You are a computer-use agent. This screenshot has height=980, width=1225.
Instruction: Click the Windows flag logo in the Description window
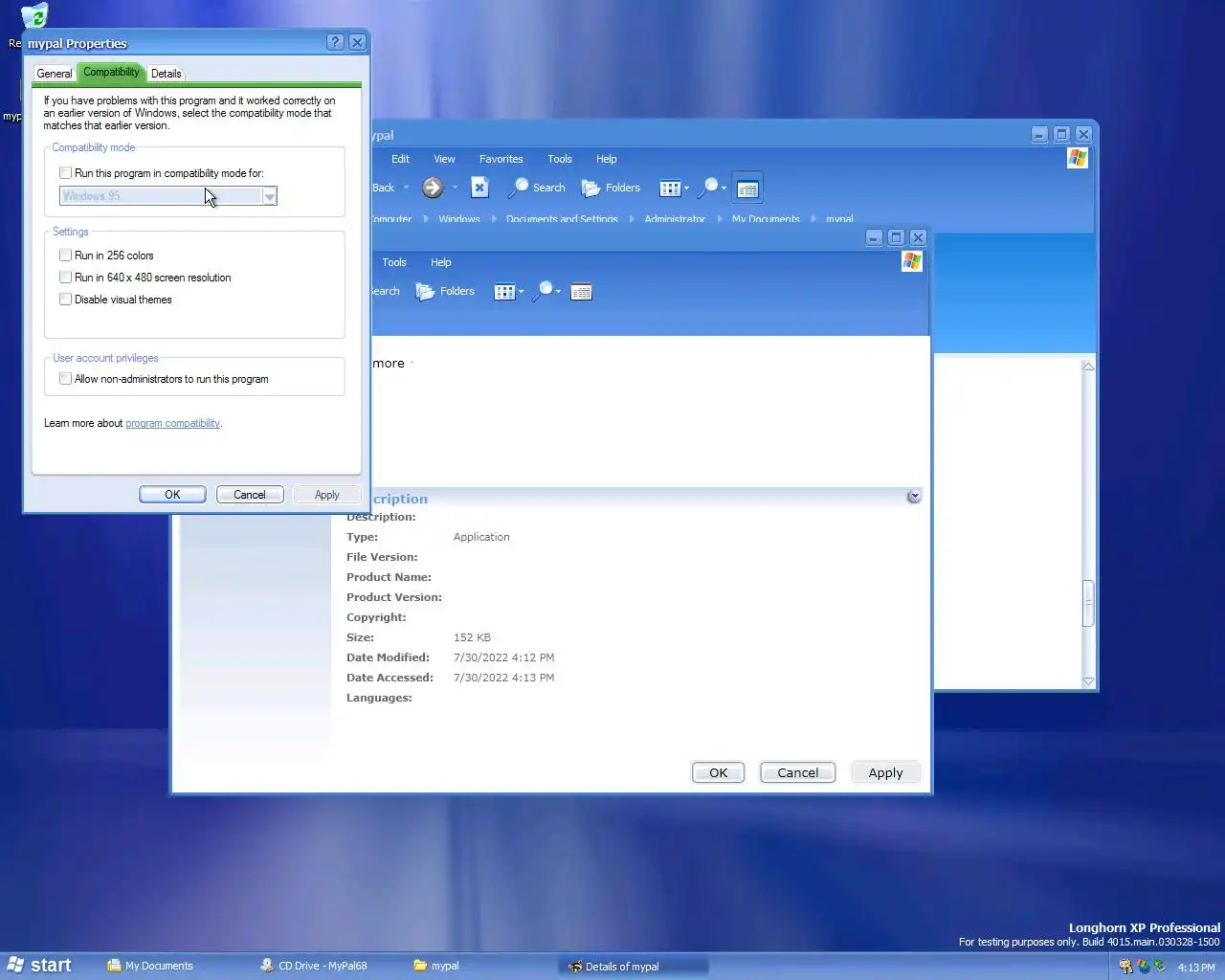(x=912, y=261)
